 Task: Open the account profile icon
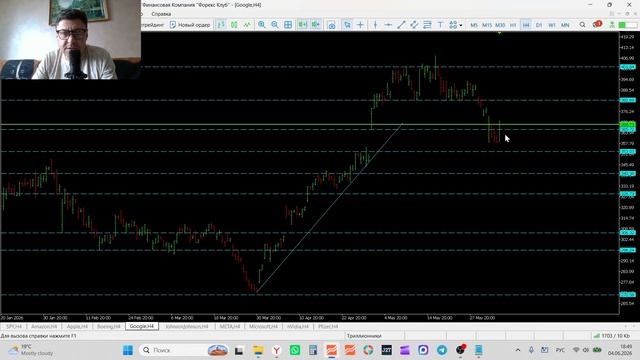pos(612,25)
